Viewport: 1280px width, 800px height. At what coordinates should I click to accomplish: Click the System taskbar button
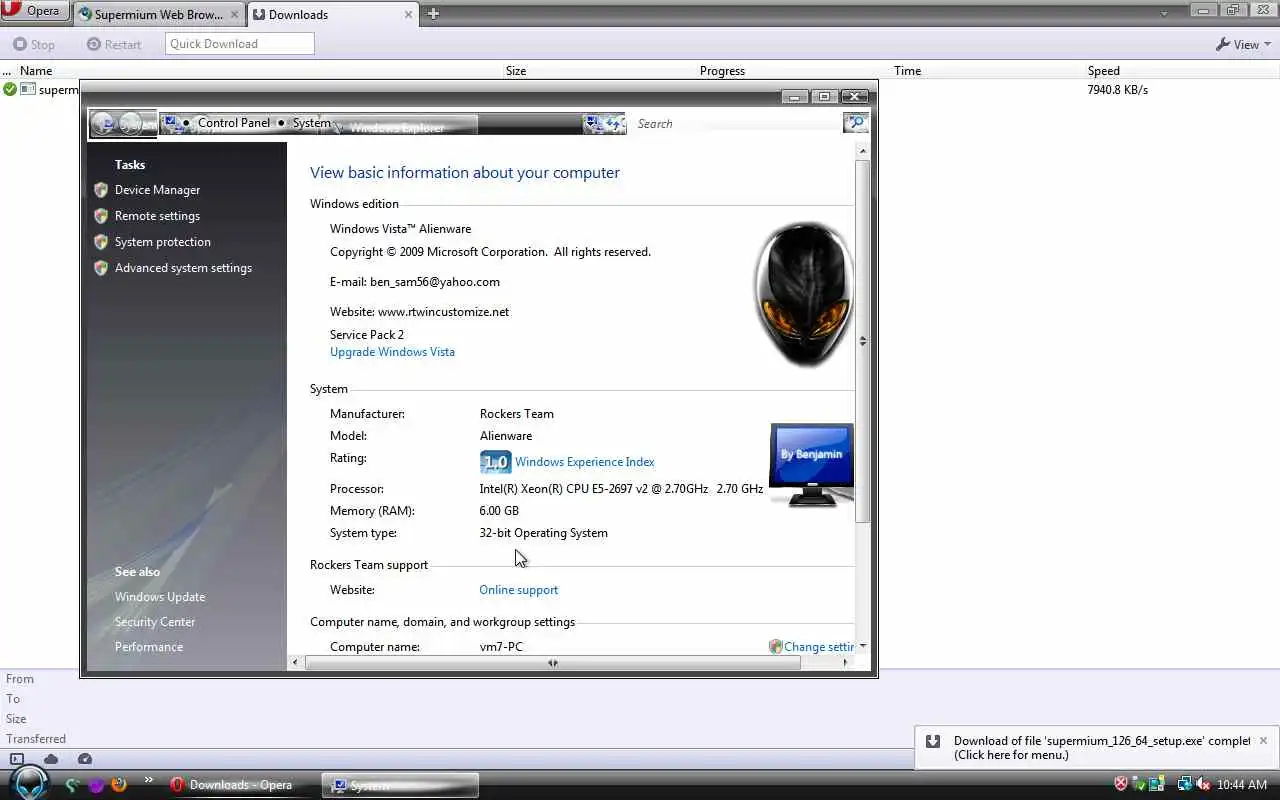400,785
